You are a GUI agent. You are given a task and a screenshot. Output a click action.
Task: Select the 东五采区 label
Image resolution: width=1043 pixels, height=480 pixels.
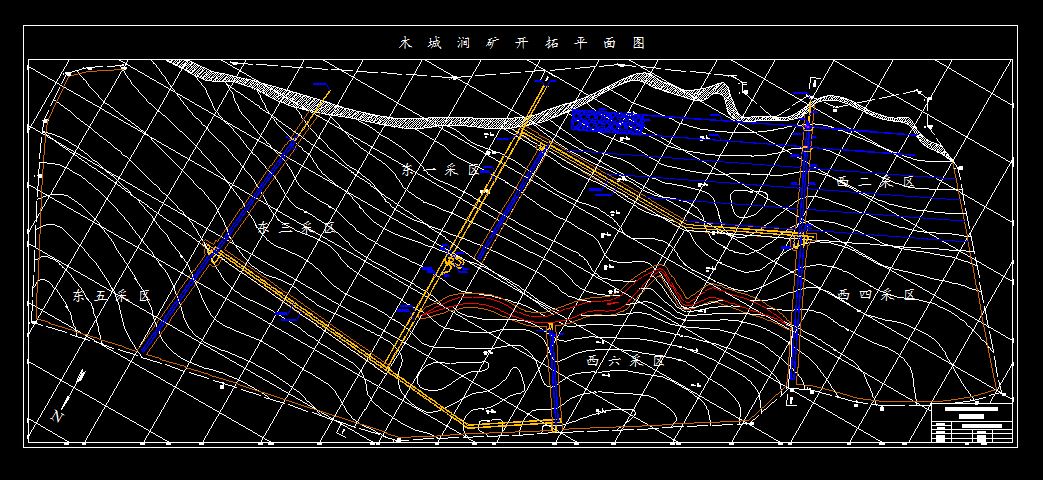tap(112, 296)
